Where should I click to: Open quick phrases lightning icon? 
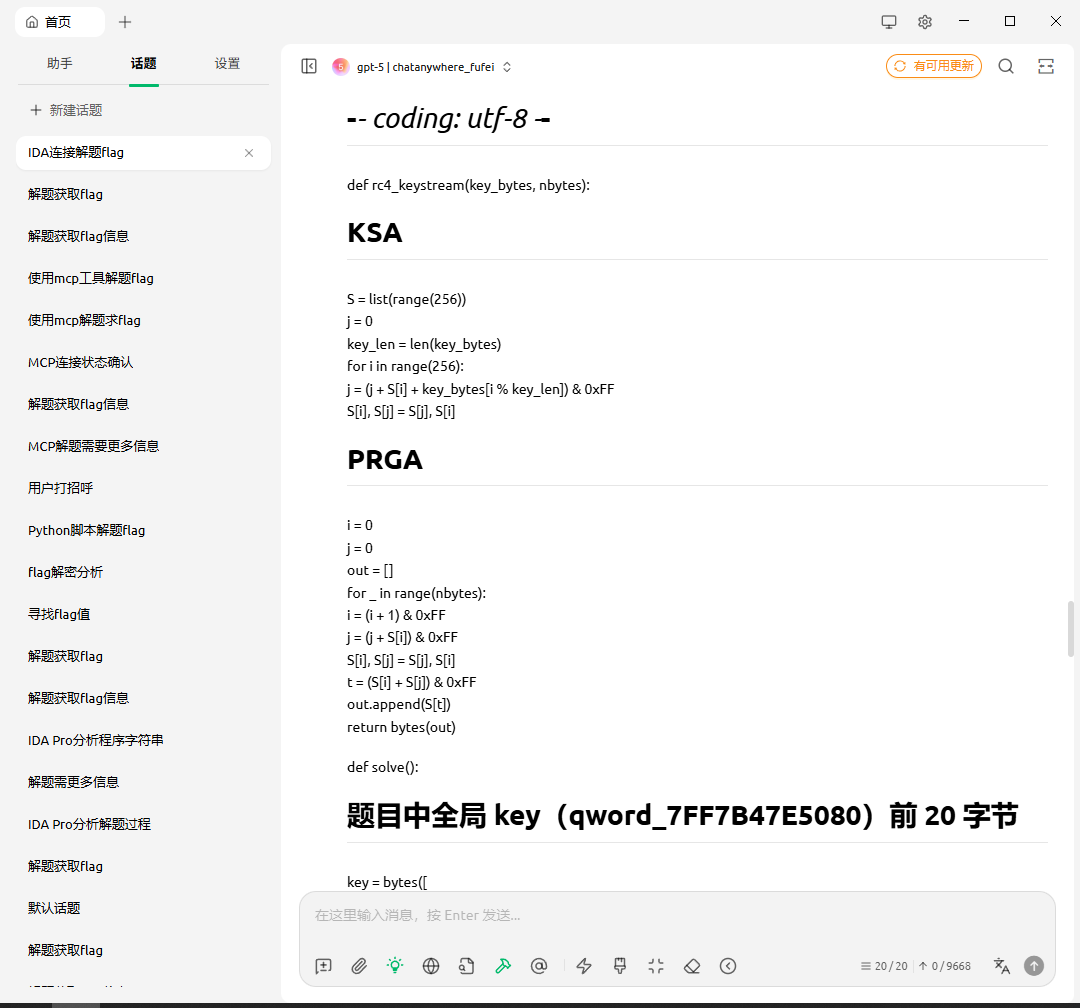point(585,966)
